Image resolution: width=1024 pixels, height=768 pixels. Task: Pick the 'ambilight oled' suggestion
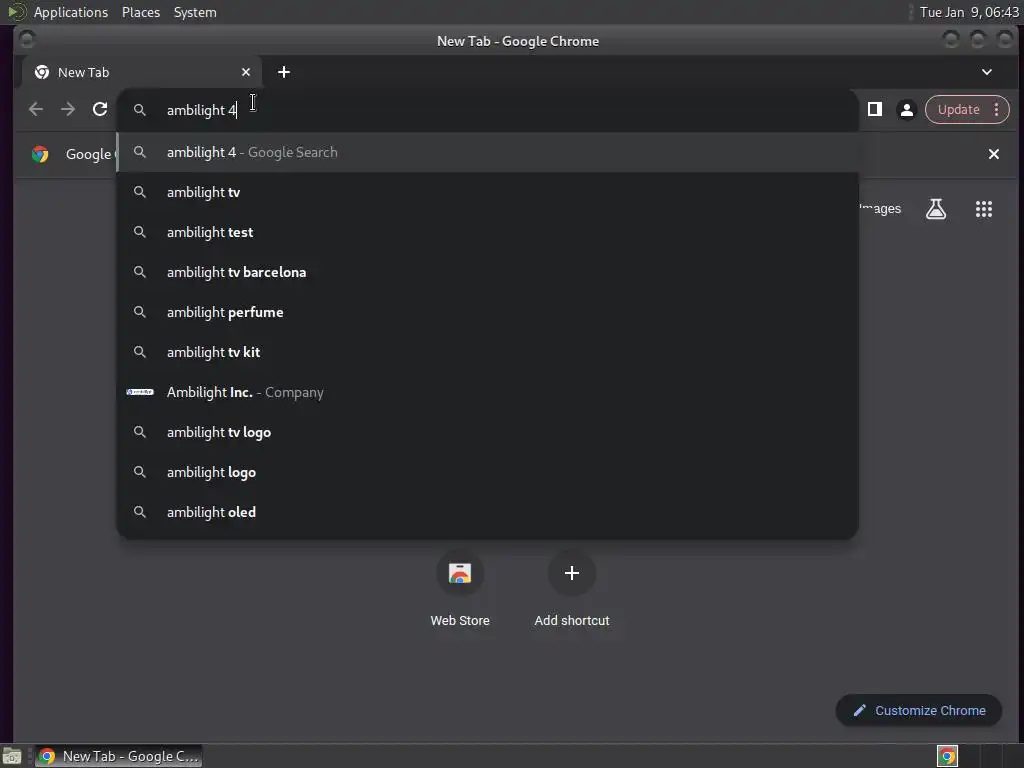pos(487,512)
